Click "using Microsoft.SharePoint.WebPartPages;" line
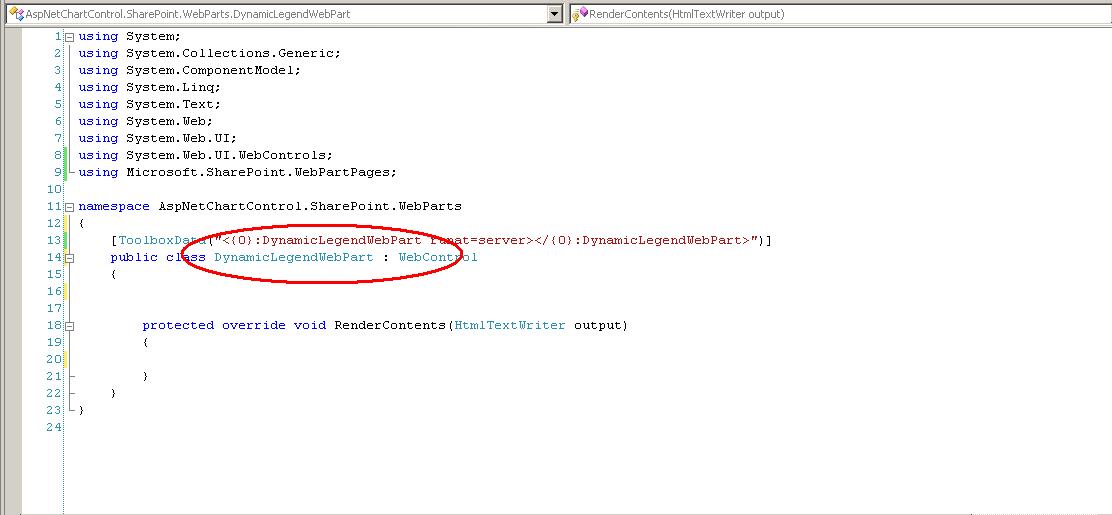Screen dimensions: 1112x515 238,172
